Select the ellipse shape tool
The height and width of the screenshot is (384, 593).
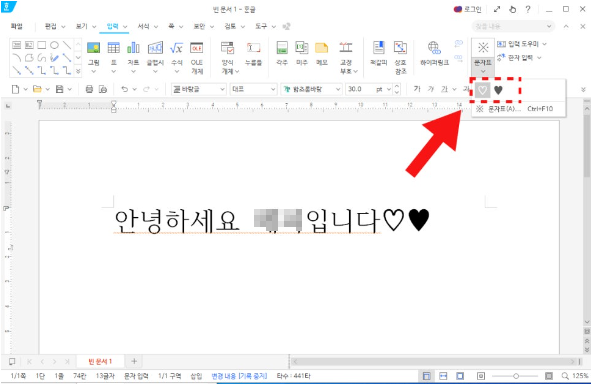pos(54,45)
